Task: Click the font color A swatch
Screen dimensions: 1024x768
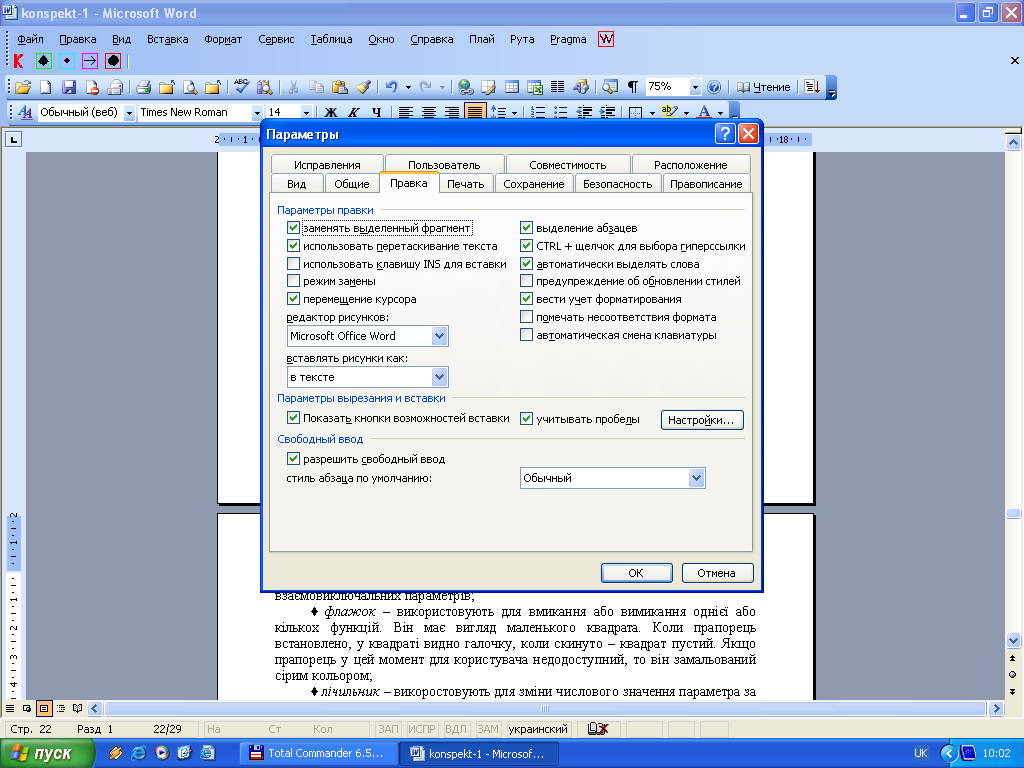Action: pos(704,112)
